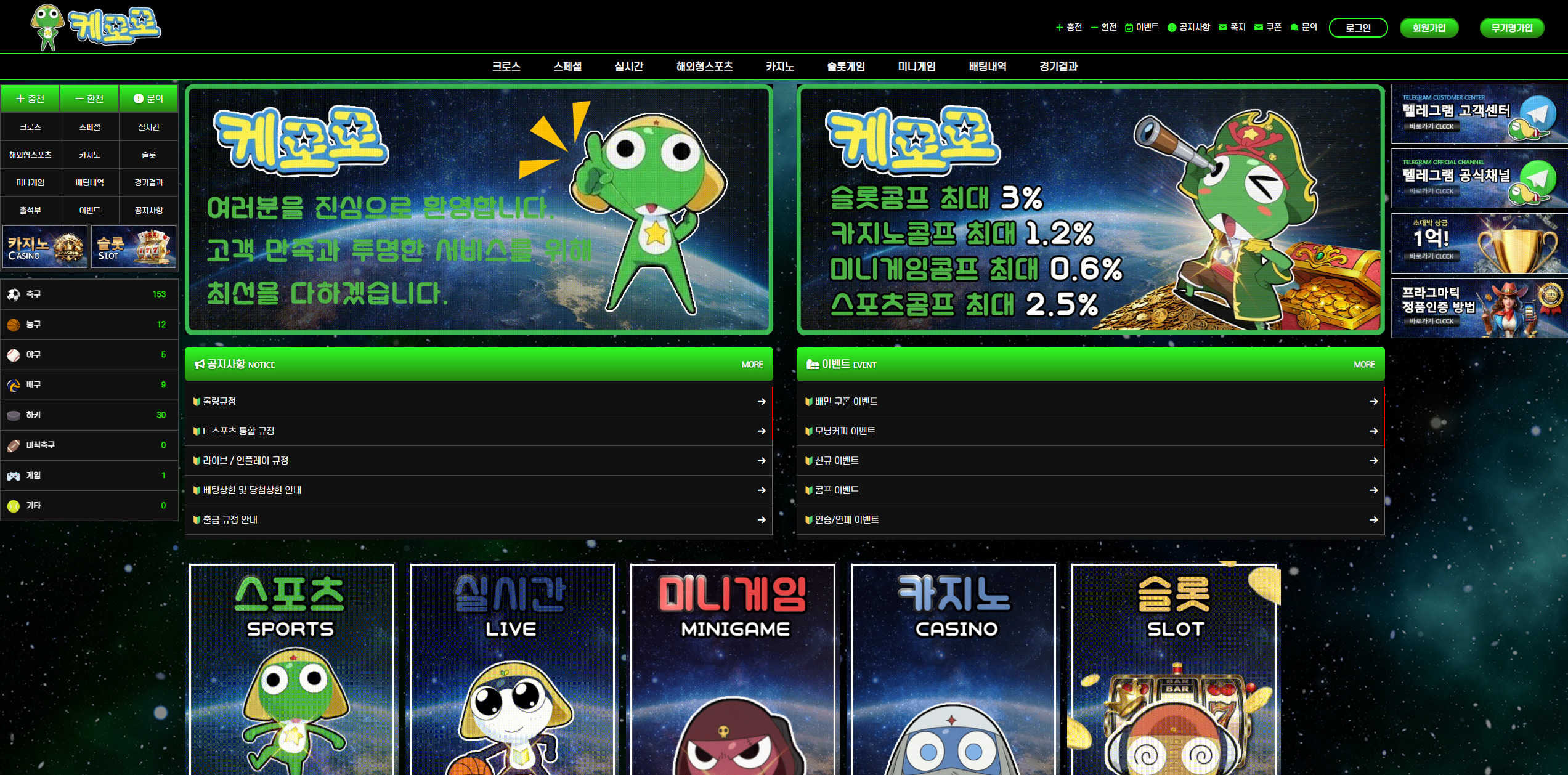Open 초대박 상금 1억 trophy banner
The image size is (1568, 775).
point(1479,243)
